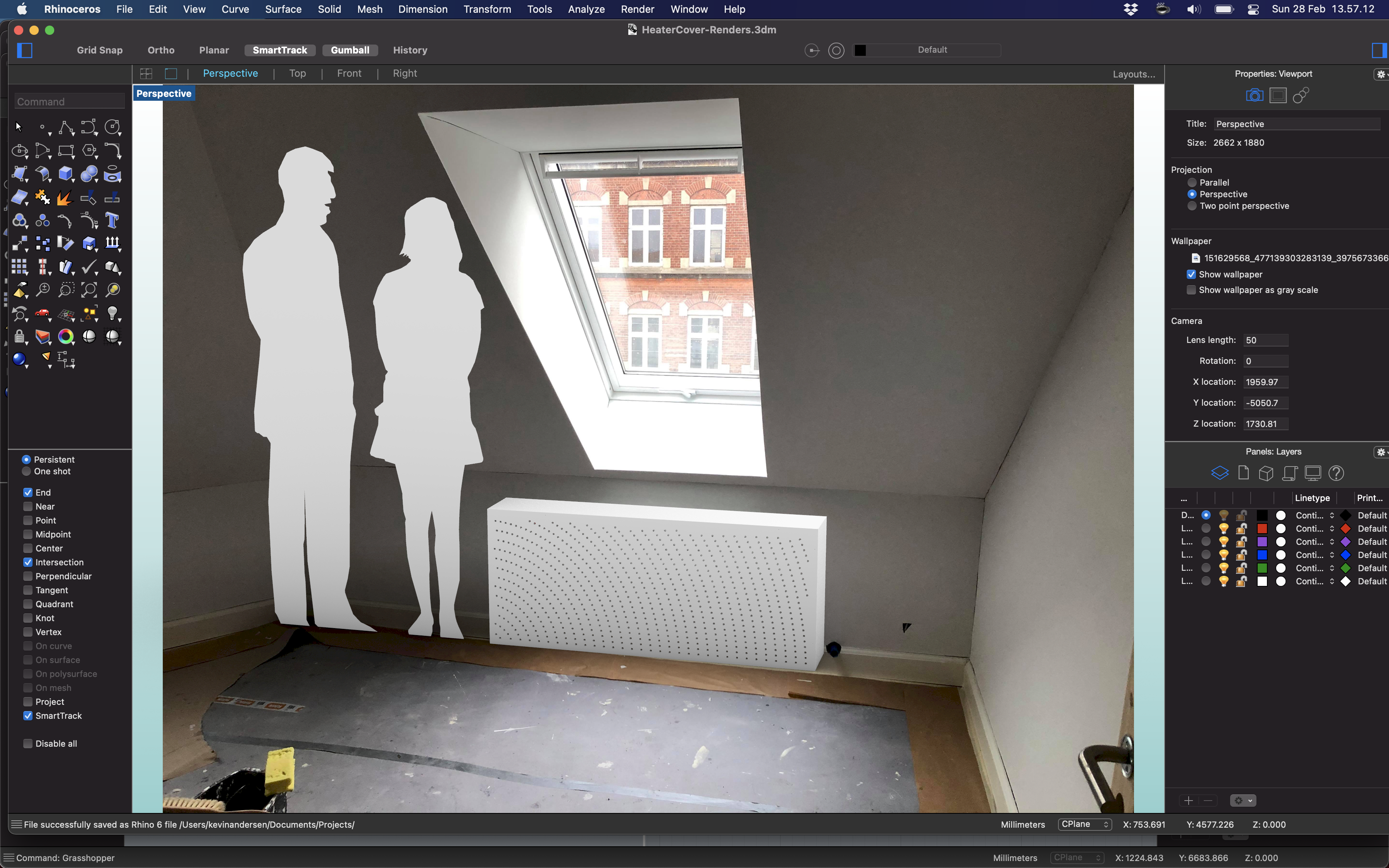Select the Rectangle tool
1389x868 pixels.
click(x=66, y=150)
